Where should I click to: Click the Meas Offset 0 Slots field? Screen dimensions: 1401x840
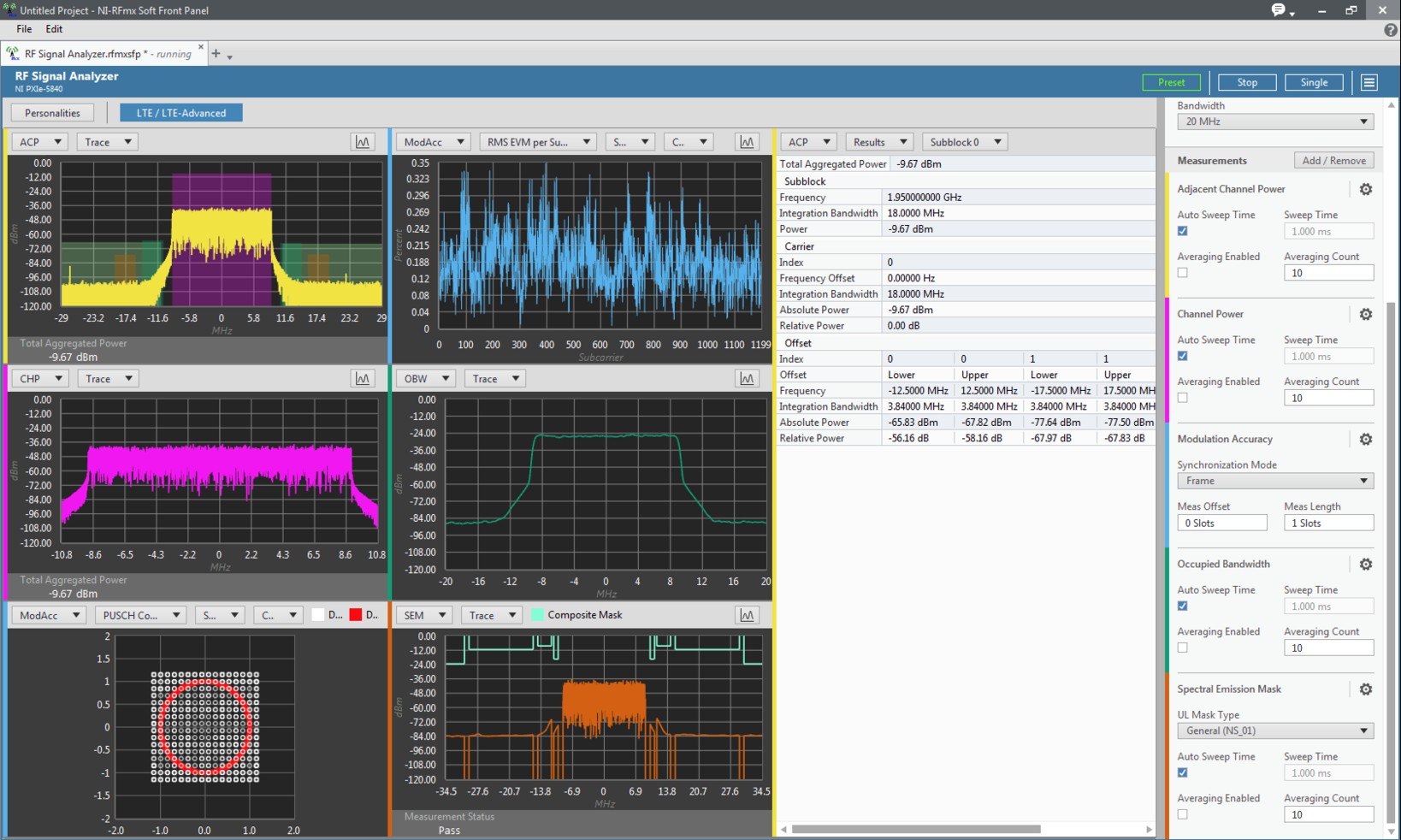tap(1222, 523)
